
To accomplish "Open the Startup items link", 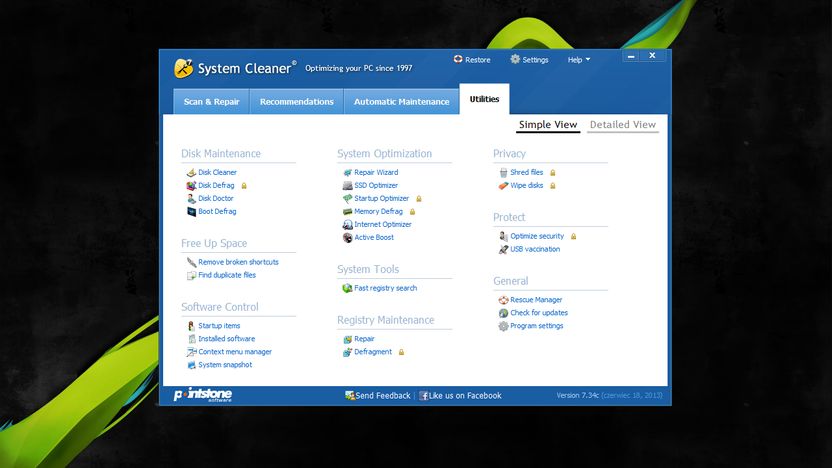I will click(x=219, y=326).
